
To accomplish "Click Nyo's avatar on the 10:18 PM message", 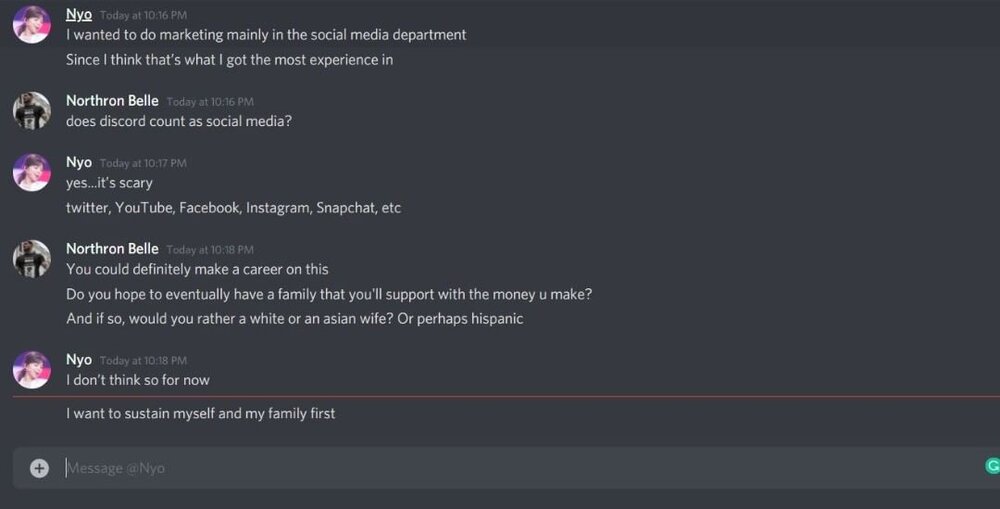I will (32, 370).
